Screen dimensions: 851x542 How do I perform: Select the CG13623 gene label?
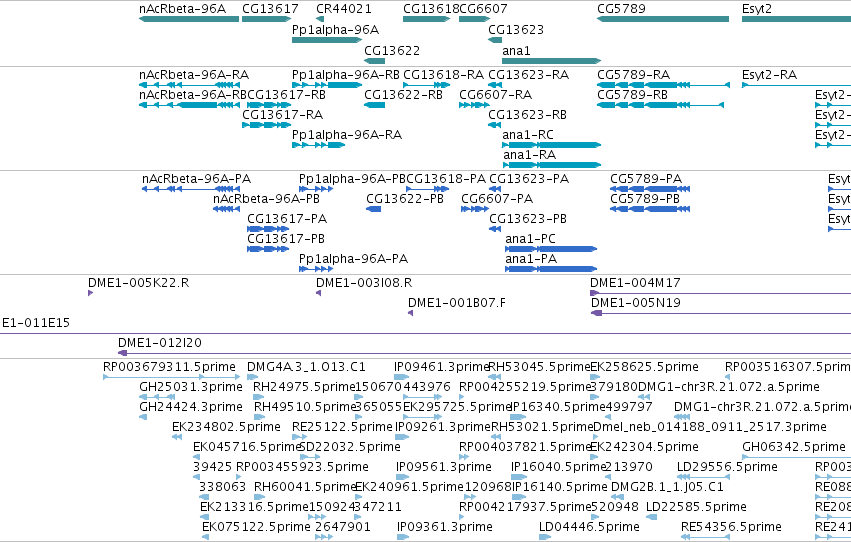(x=516, y=29)
